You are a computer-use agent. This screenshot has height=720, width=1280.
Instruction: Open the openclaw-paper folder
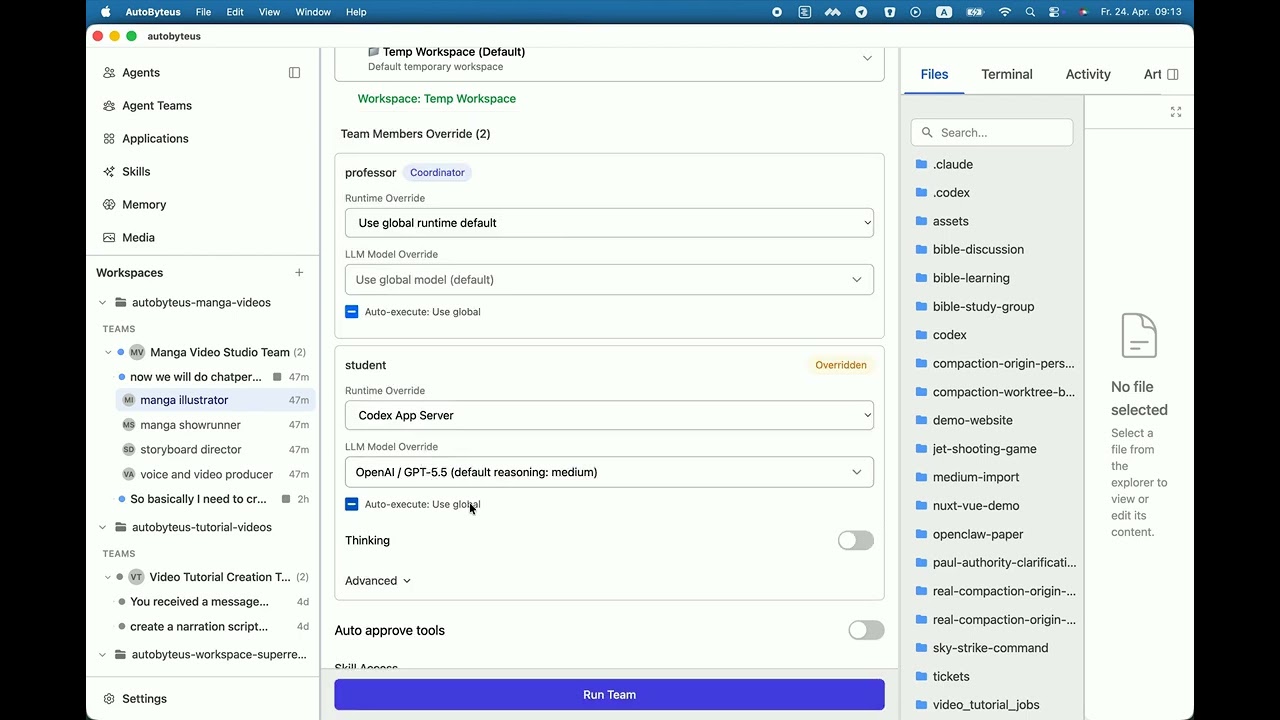[978, 535]
